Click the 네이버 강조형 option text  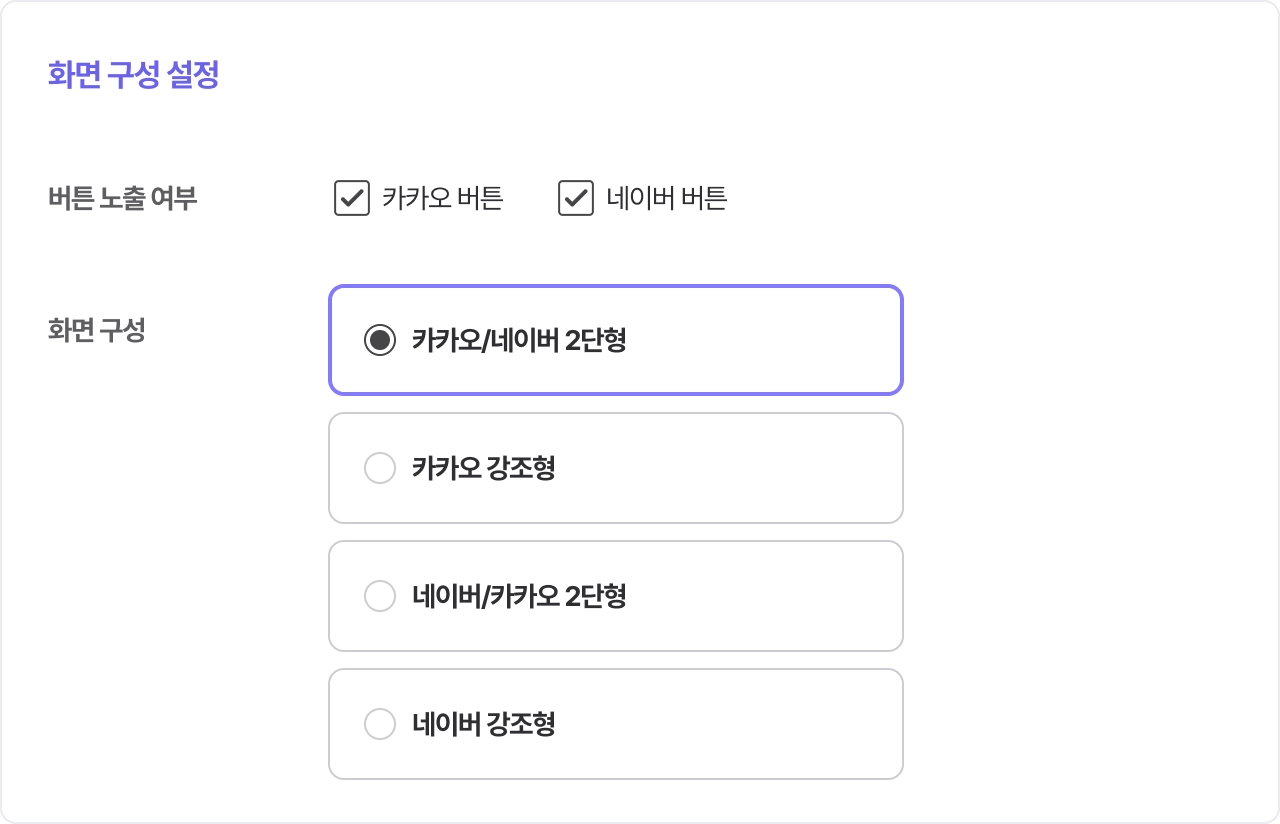483,724
